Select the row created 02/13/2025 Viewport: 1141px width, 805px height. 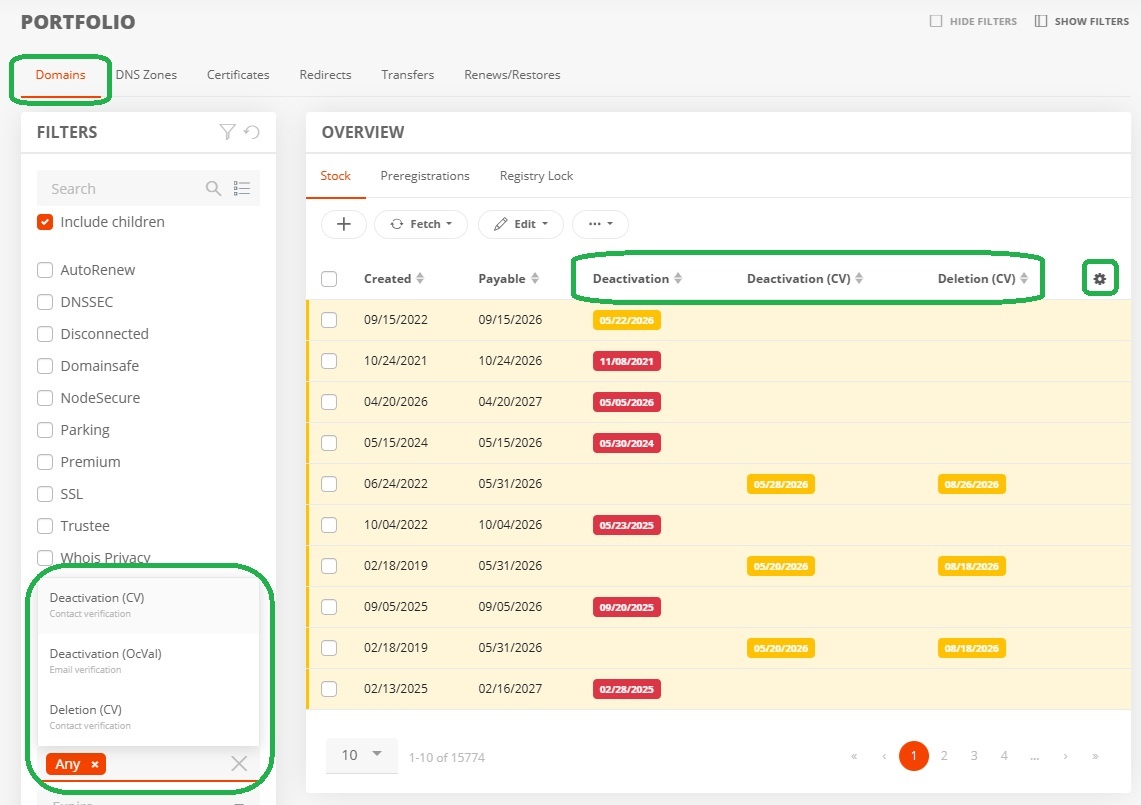pyautogui.click(x=329, y=689)
